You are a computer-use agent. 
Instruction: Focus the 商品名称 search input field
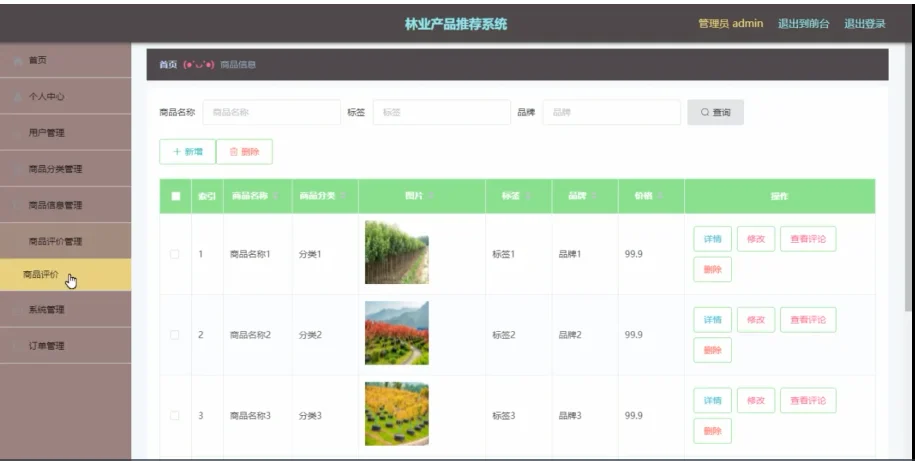click(271, 112)
